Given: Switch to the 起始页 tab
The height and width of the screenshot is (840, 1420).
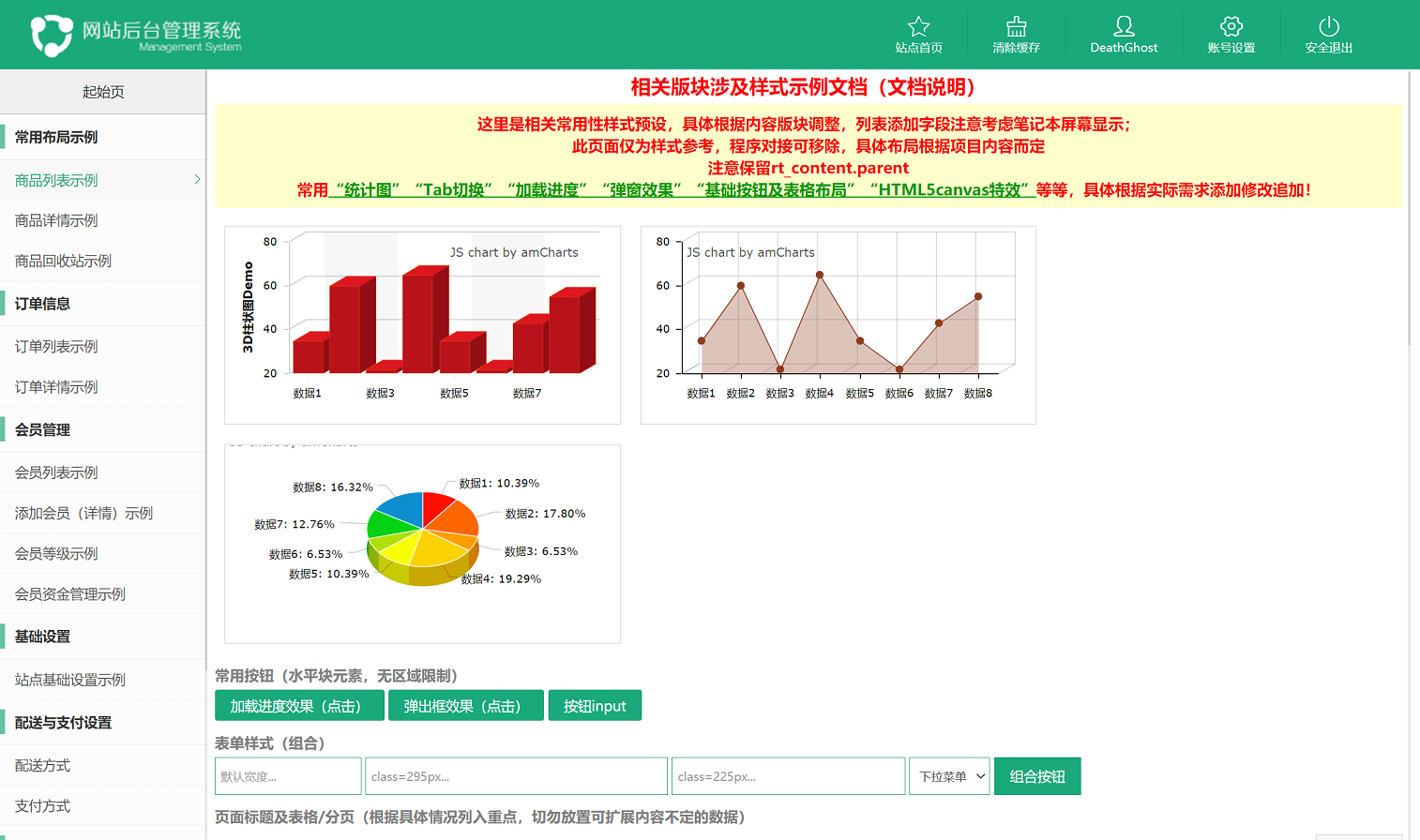Looking at the screenshot, I should coord(102,91).
